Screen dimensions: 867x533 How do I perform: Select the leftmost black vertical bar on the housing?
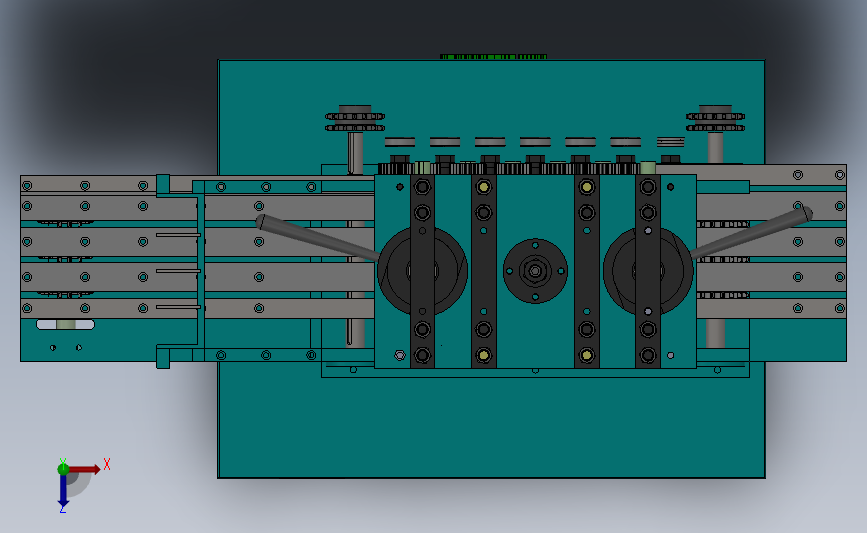click(422, 271)
